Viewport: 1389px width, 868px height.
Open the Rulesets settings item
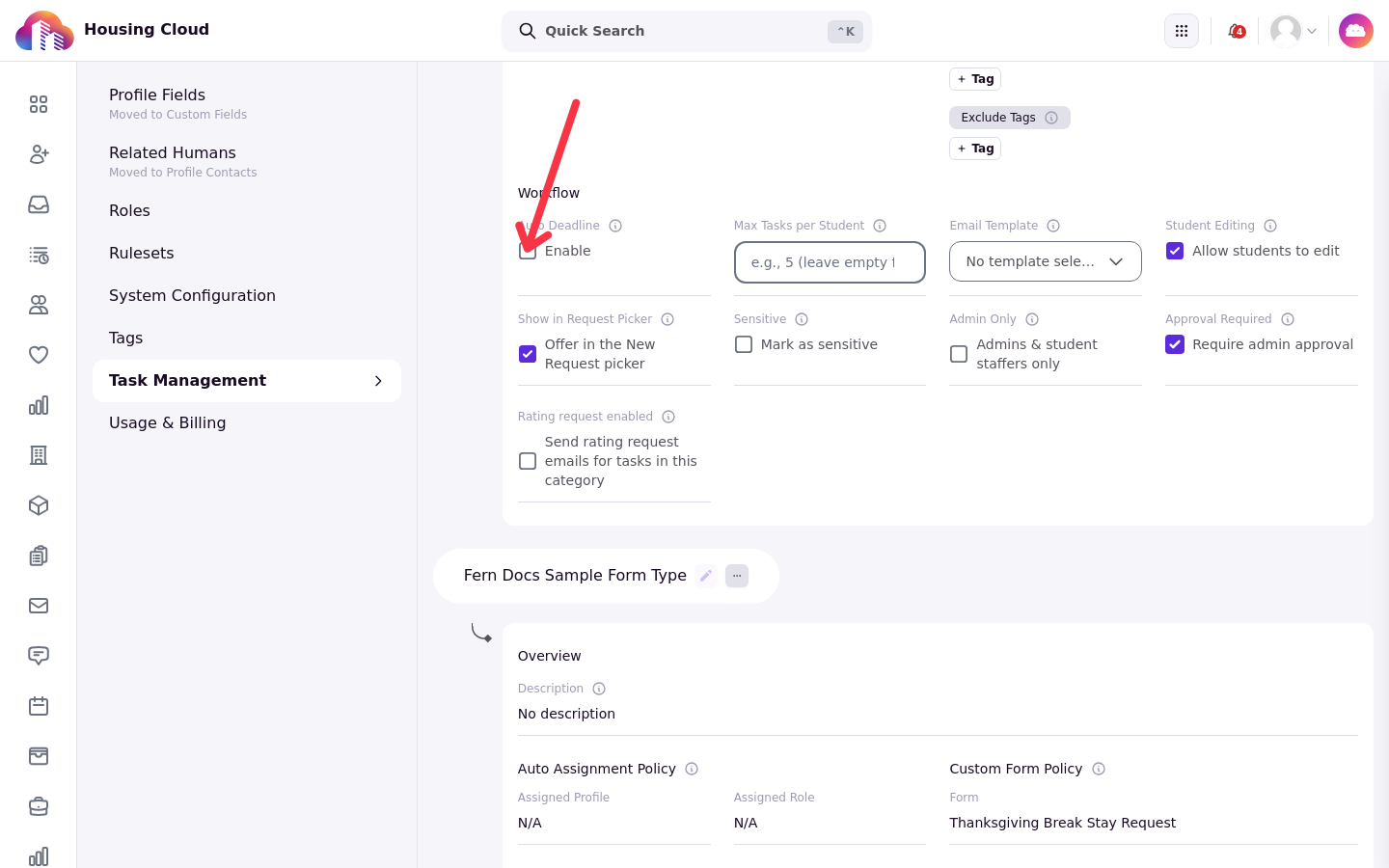pyautogui.click(x=247, y=254)
